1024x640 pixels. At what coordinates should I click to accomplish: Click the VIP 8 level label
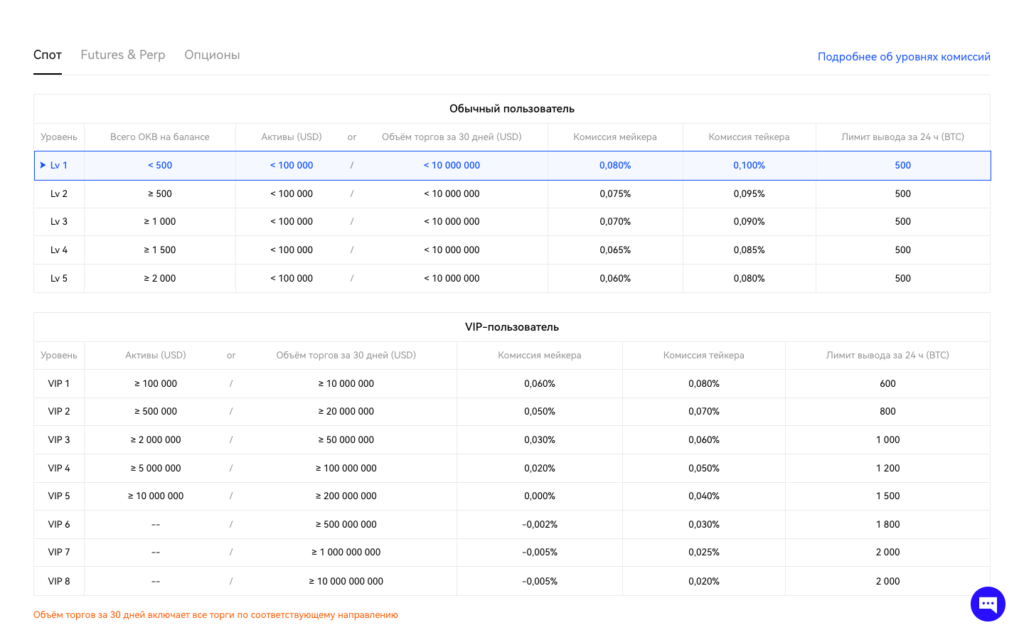pyautogui.click(x=59, y=581)
